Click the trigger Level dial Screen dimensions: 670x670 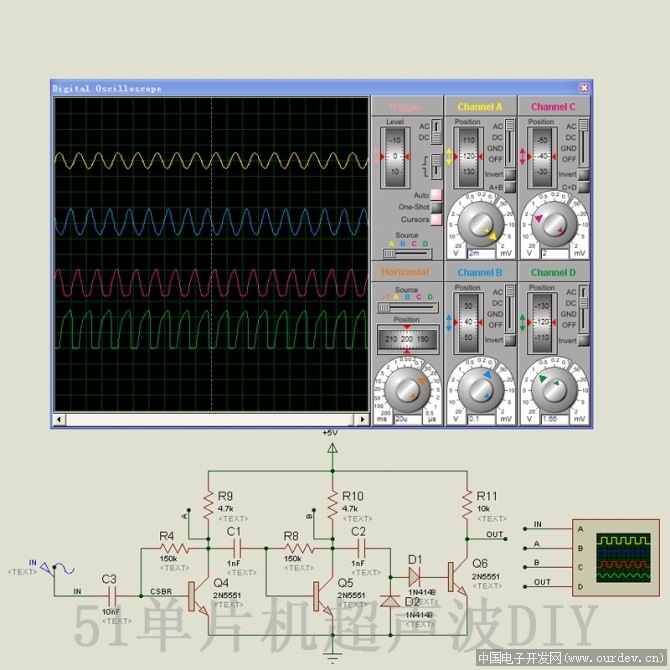tap(394, 157)
